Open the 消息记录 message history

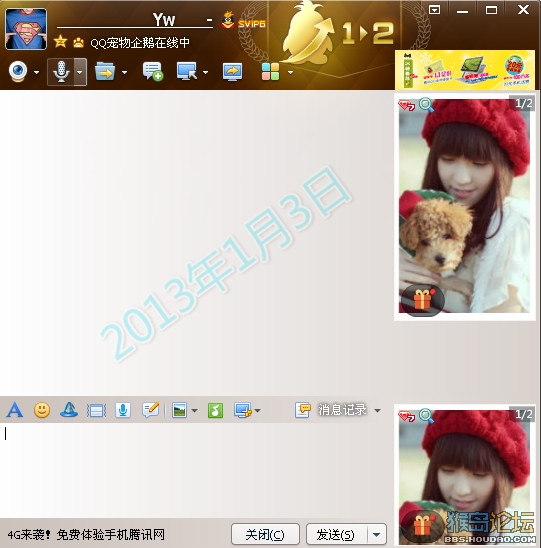(331, 410)
